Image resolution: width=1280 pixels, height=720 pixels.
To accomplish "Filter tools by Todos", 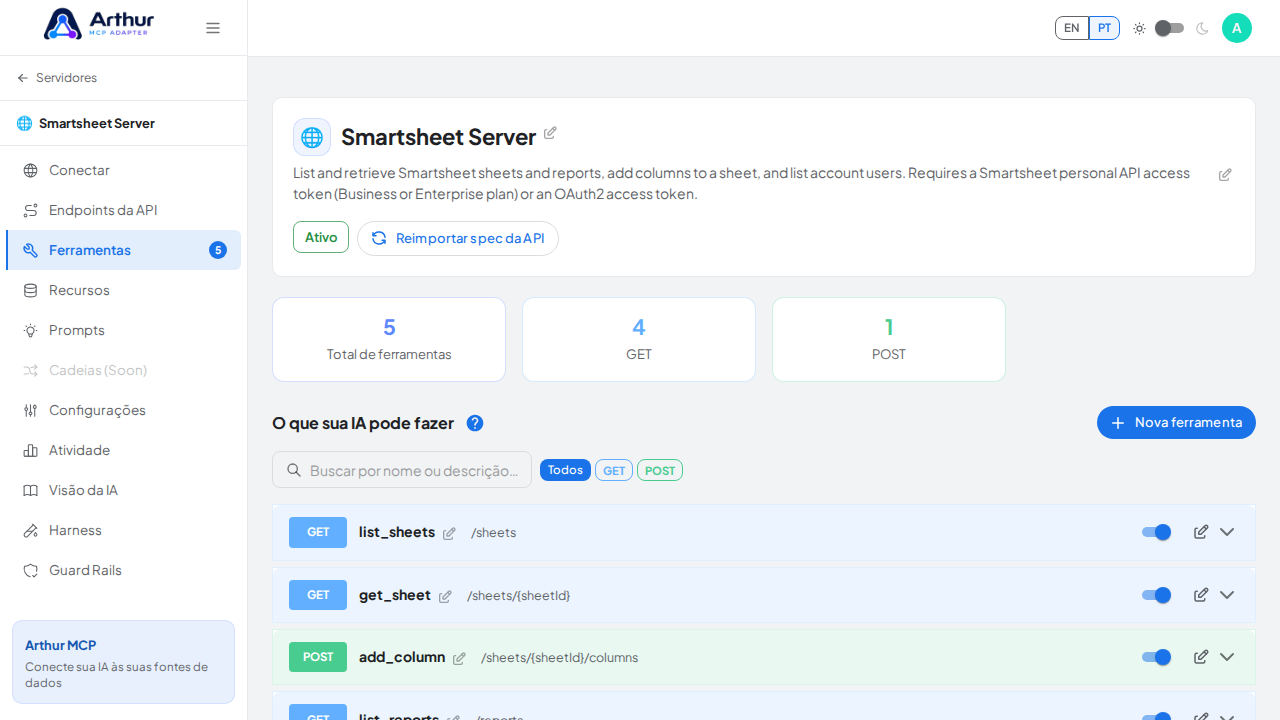I will tap(565, 470).
